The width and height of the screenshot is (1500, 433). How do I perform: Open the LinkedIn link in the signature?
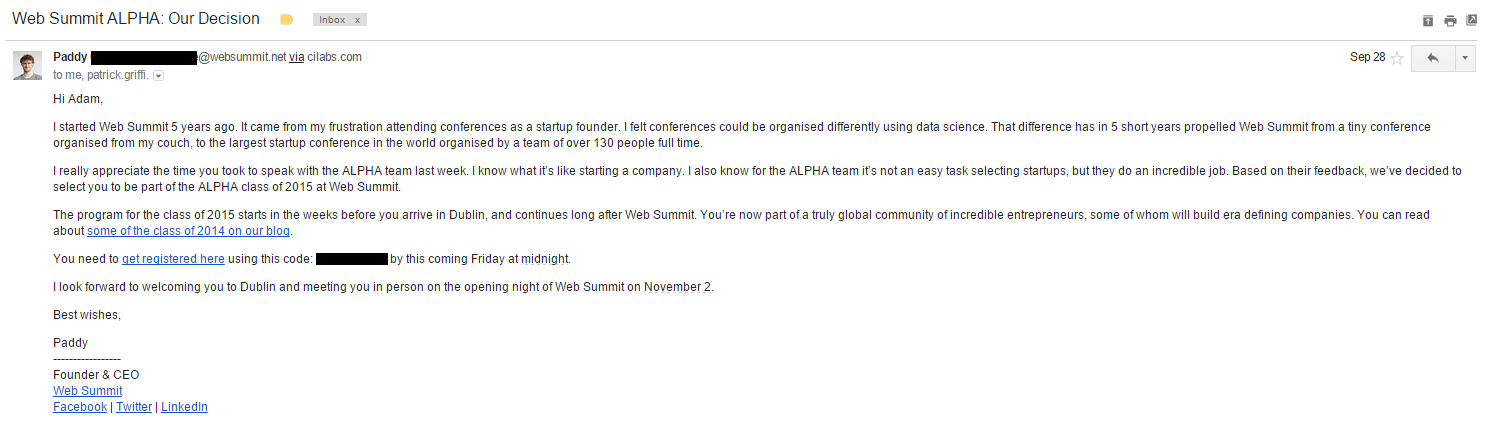click(185, 407)
